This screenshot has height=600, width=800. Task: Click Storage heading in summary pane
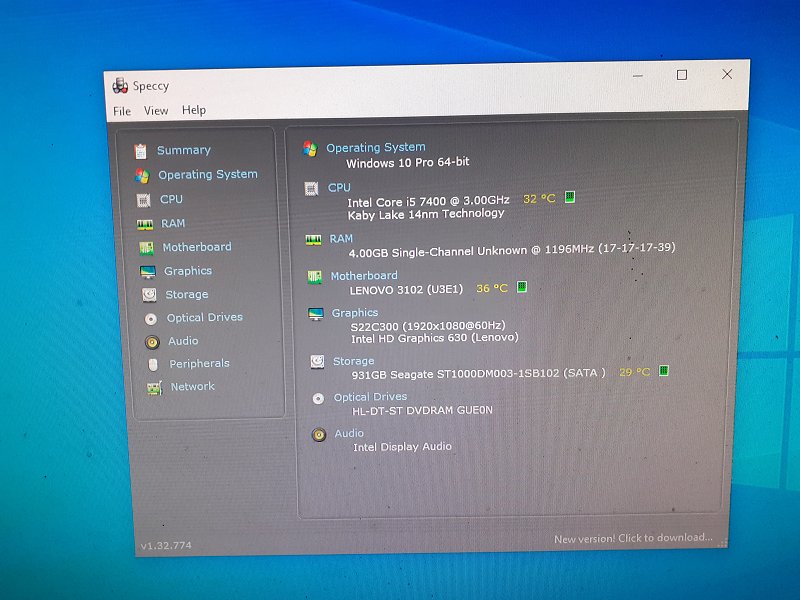point(354,361)
